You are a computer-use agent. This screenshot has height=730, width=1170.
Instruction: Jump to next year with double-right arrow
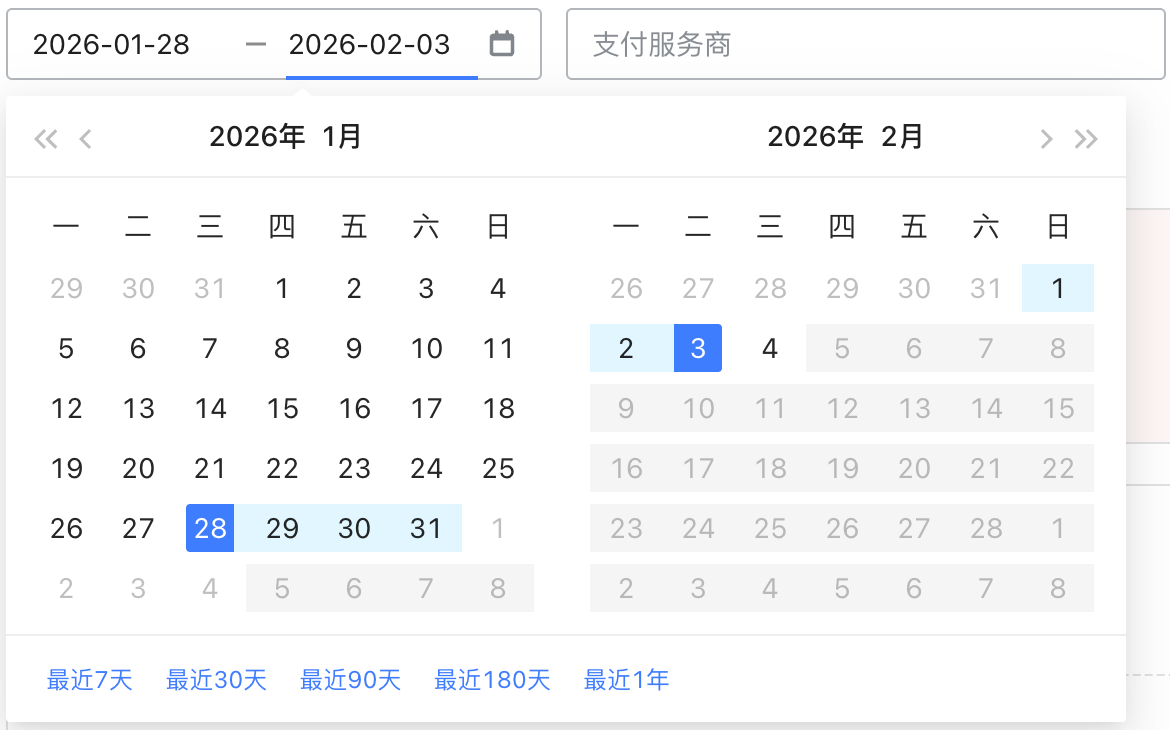[x=1086, y=138]
